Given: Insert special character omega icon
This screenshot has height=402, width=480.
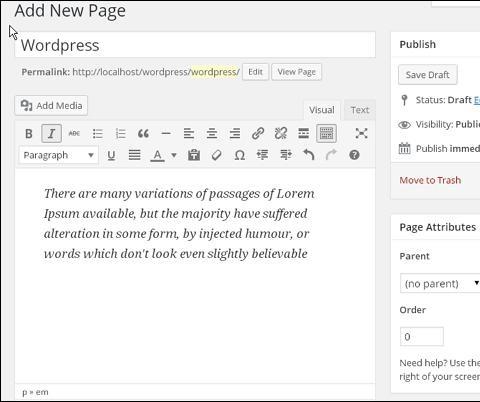Looking at the screenshot, I should click(240, 155).
